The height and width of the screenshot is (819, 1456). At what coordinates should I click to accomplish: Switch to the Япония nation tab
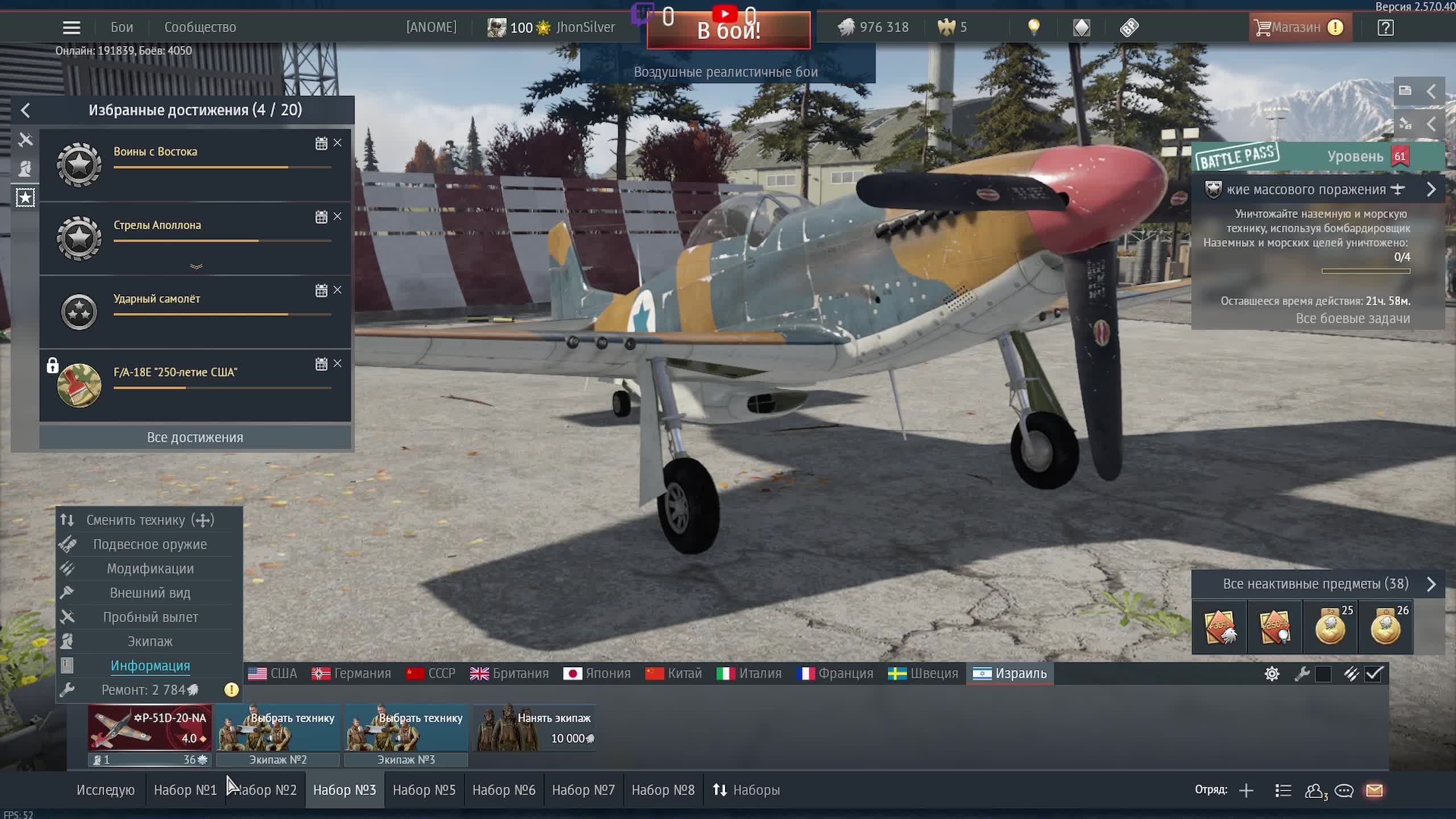point(597,674)
